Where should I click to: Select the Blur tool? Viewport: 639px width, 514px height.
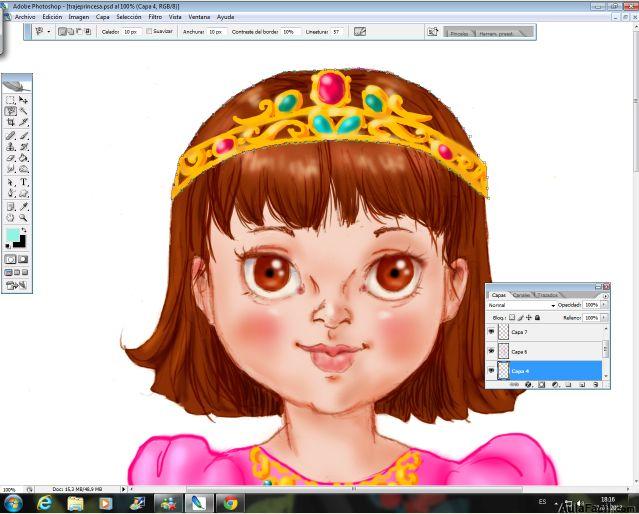tap(10, 169)
